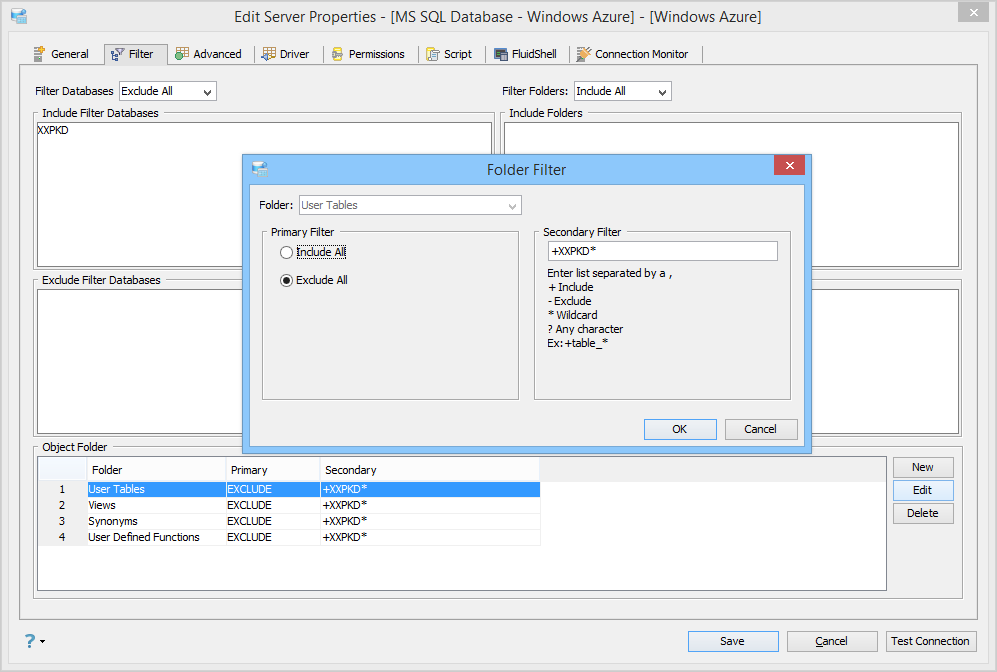Click the Script tab icon

[433, 54]
